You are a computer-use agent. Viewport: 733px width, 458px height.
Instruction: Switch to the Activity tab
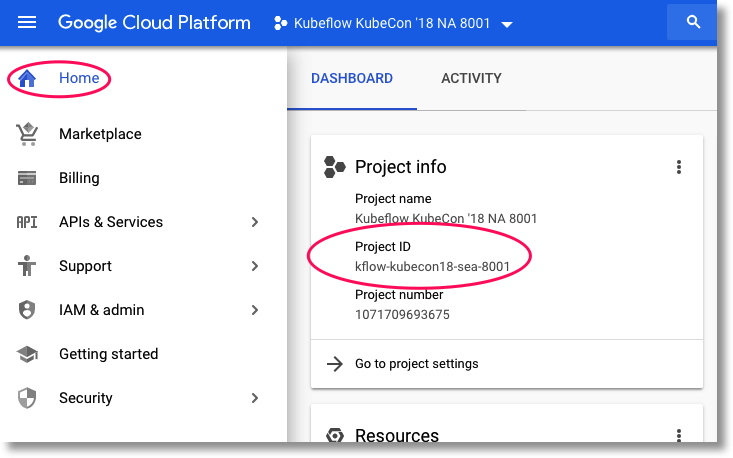tap(471, 79)
